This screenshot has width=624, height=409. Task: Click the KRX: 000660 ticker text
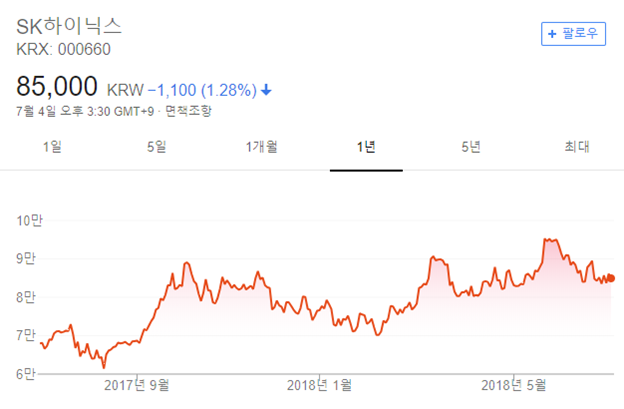click(63, 50)
